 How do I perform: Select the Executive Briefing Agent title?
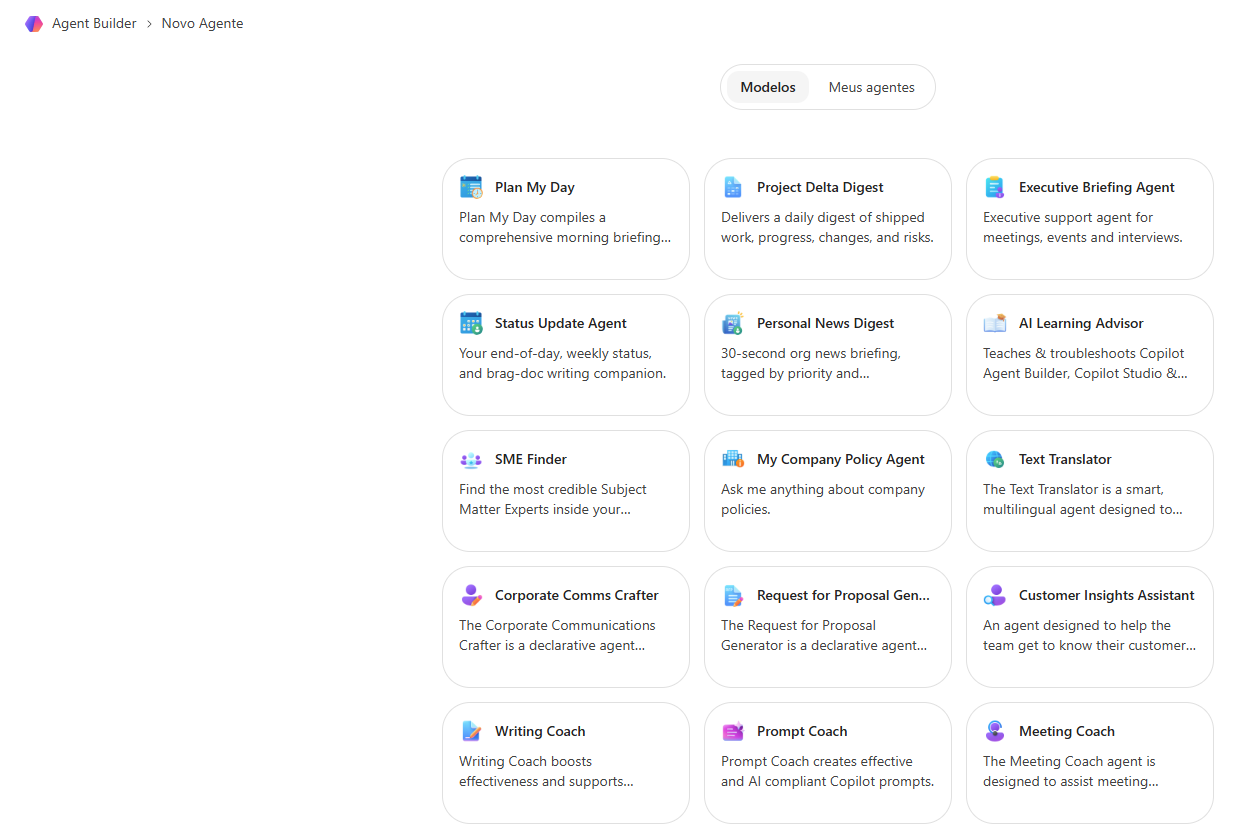click(1097, 187)
